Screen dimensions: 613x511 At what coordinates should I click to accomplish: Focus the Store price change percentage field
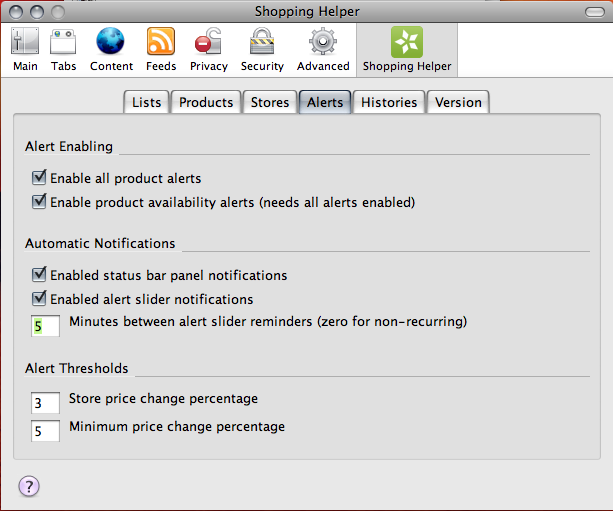[x=45, y=403]
